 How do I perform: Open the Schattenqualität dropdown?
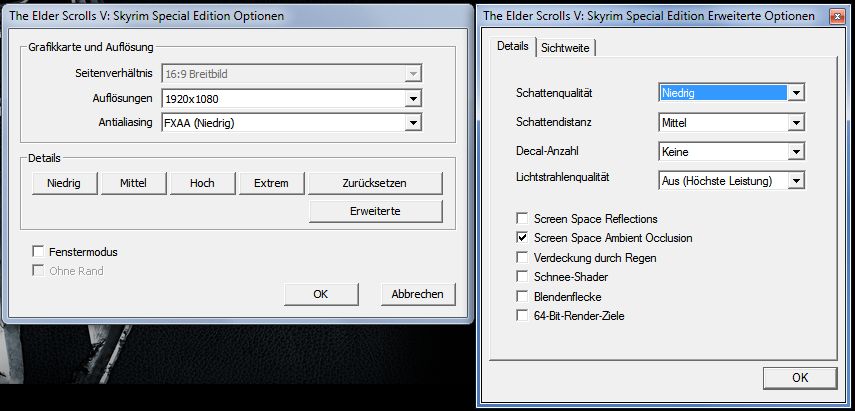796,93
